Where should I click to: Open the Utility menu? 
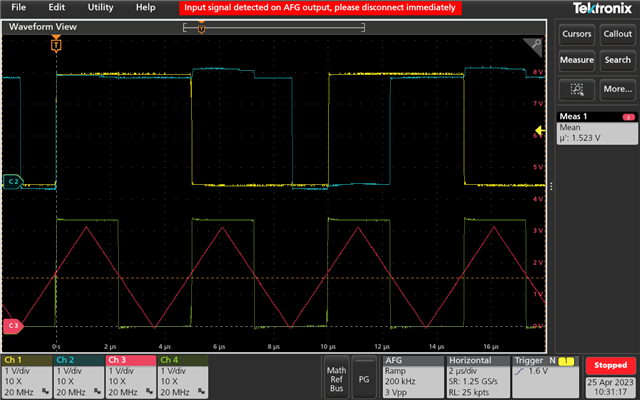point(100,7)
